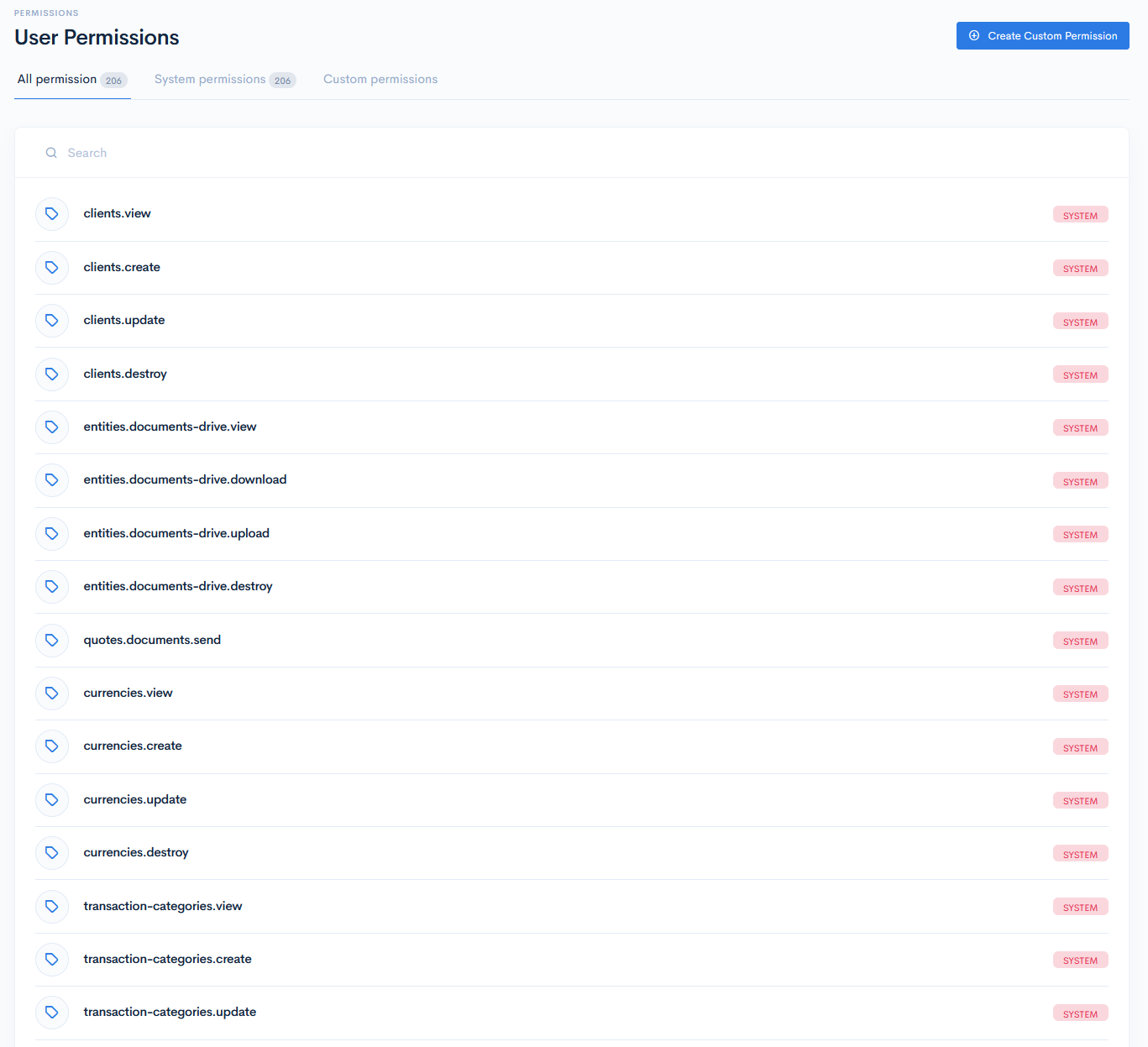
Task: Click the SYSTEM badge beside clients.view
Action: 1080,214
